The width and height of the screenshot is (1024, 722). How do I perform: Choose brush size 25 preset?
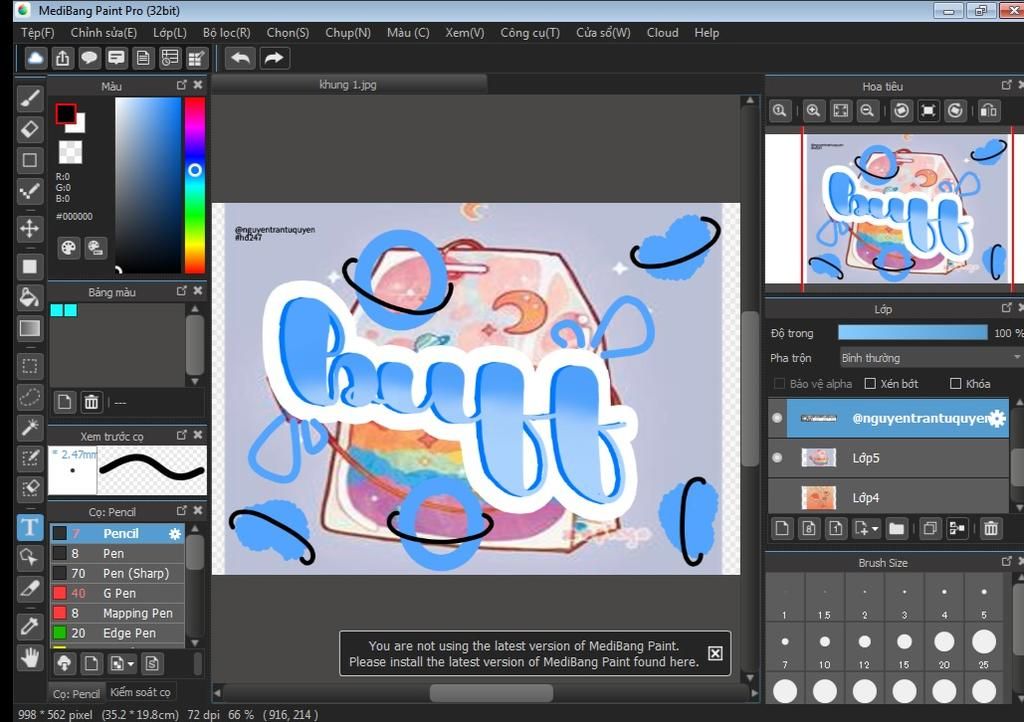(x=984, y=649)
